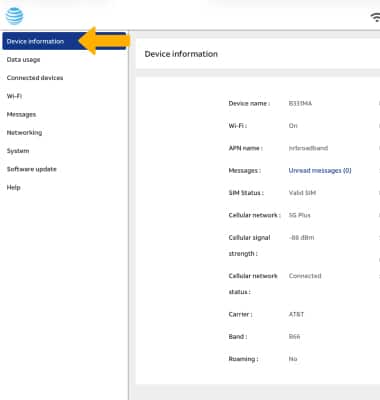
Task: Click the AT&T carrier value
Action: coord(296,314)
